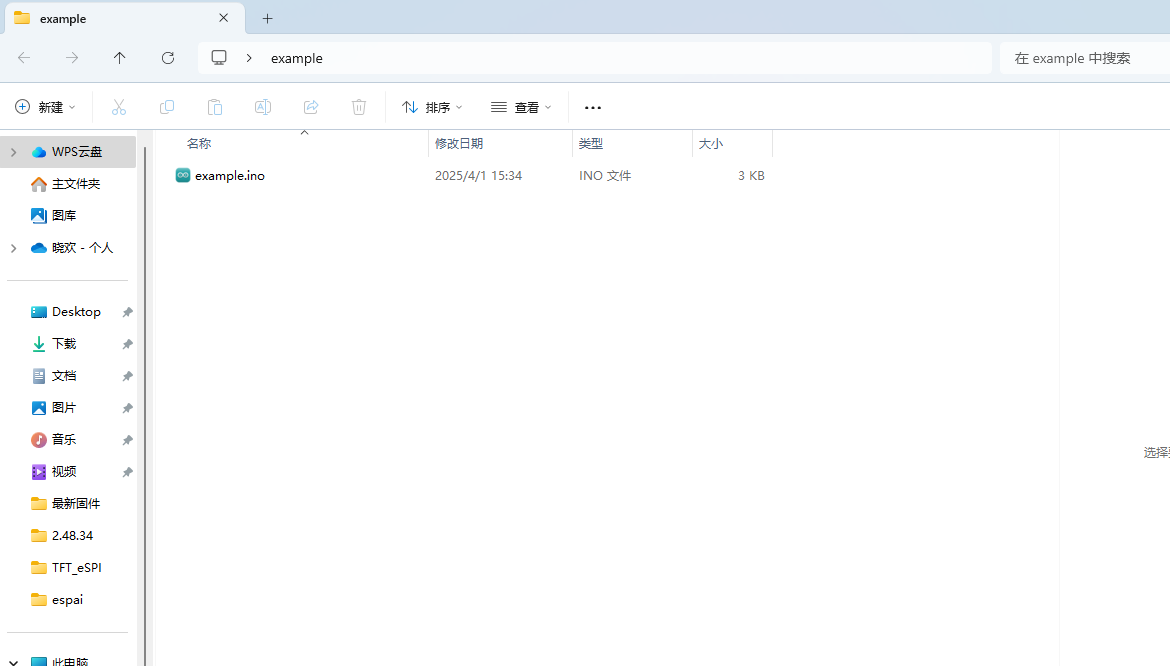
Task: Click the Delete trash bin icon
Action: coord(359,107)
